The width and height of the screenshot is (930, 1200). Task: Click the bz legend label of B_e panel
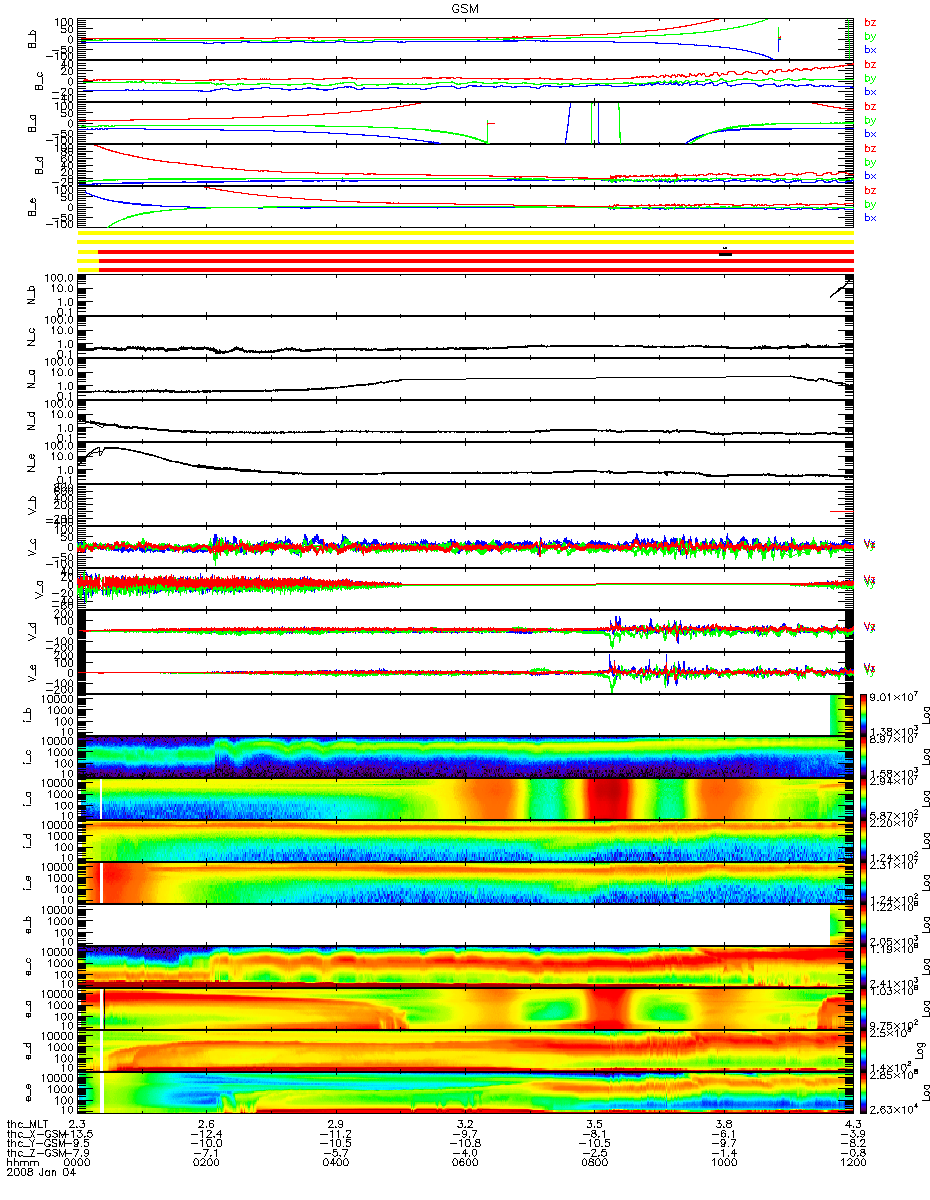[x=870, y=190]
